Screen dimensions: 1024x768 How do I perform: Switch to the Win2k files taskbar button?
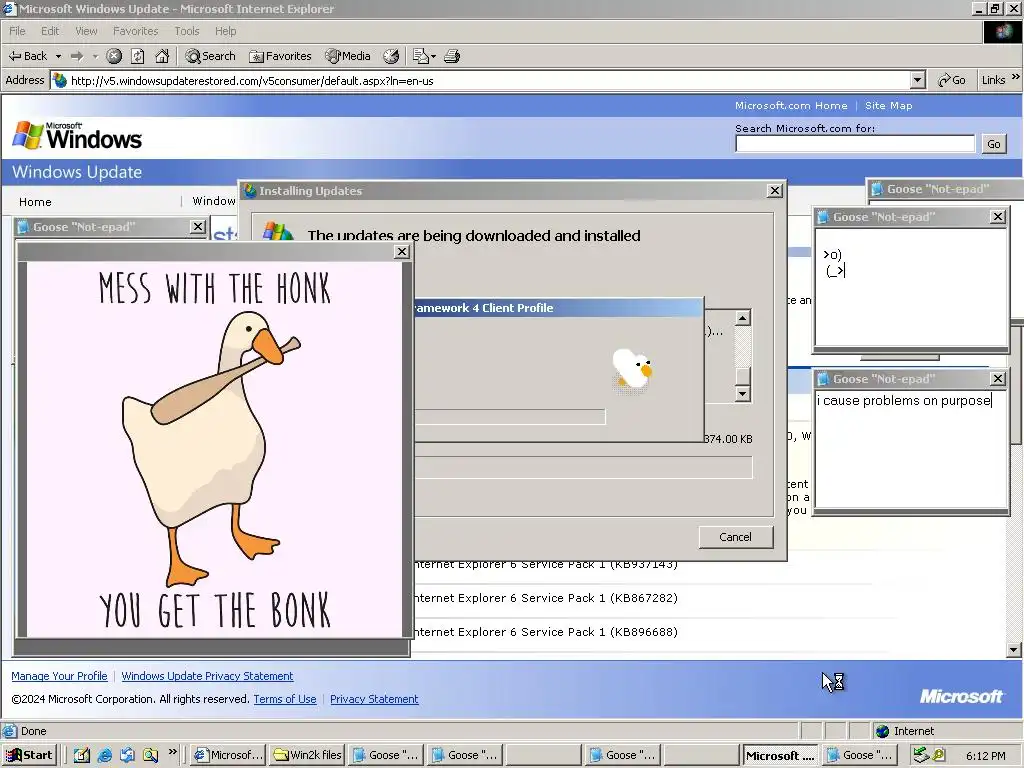pos(308,756)
